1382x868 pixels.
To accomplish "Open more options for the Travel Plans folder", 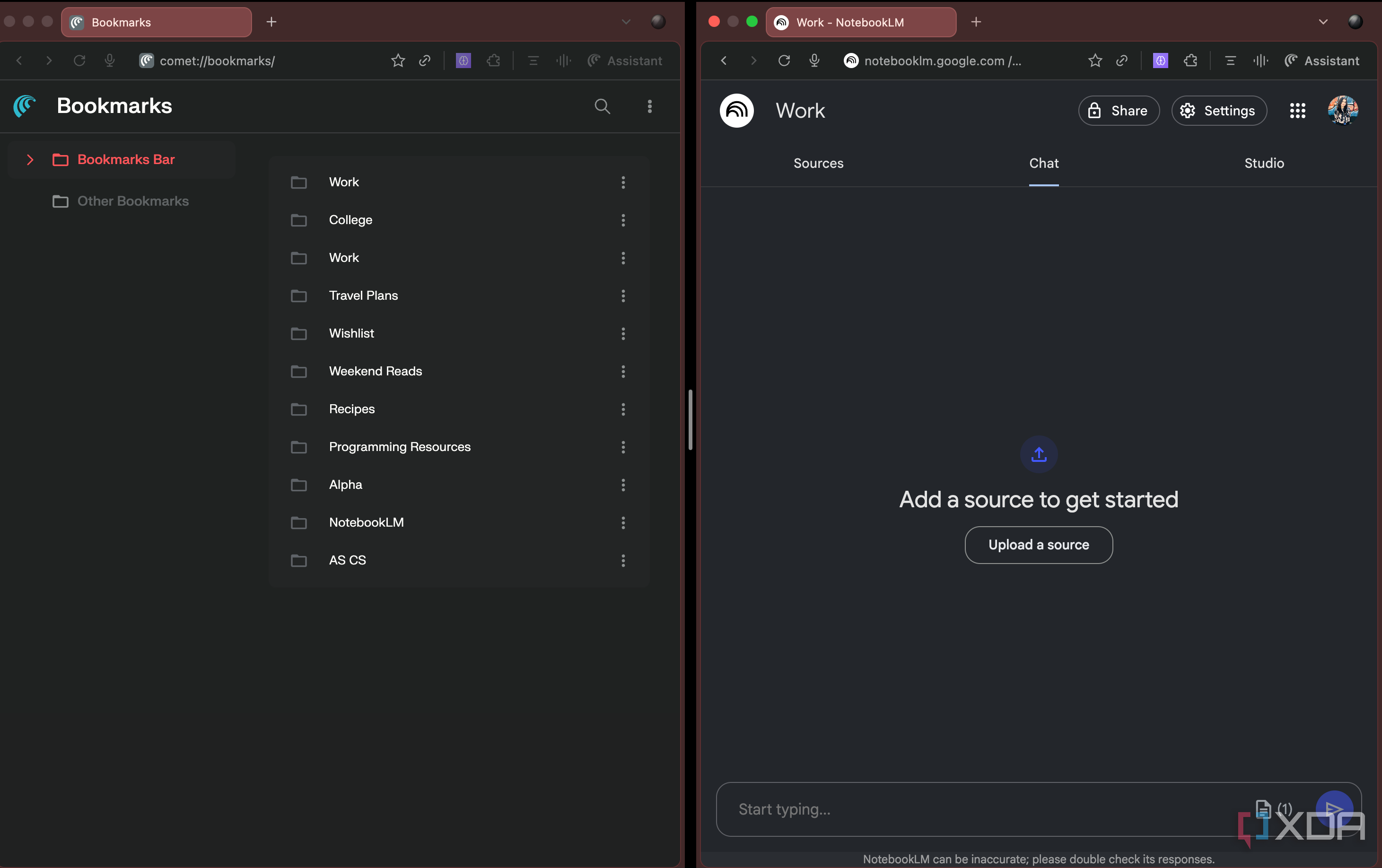I will tap(623, 296).
